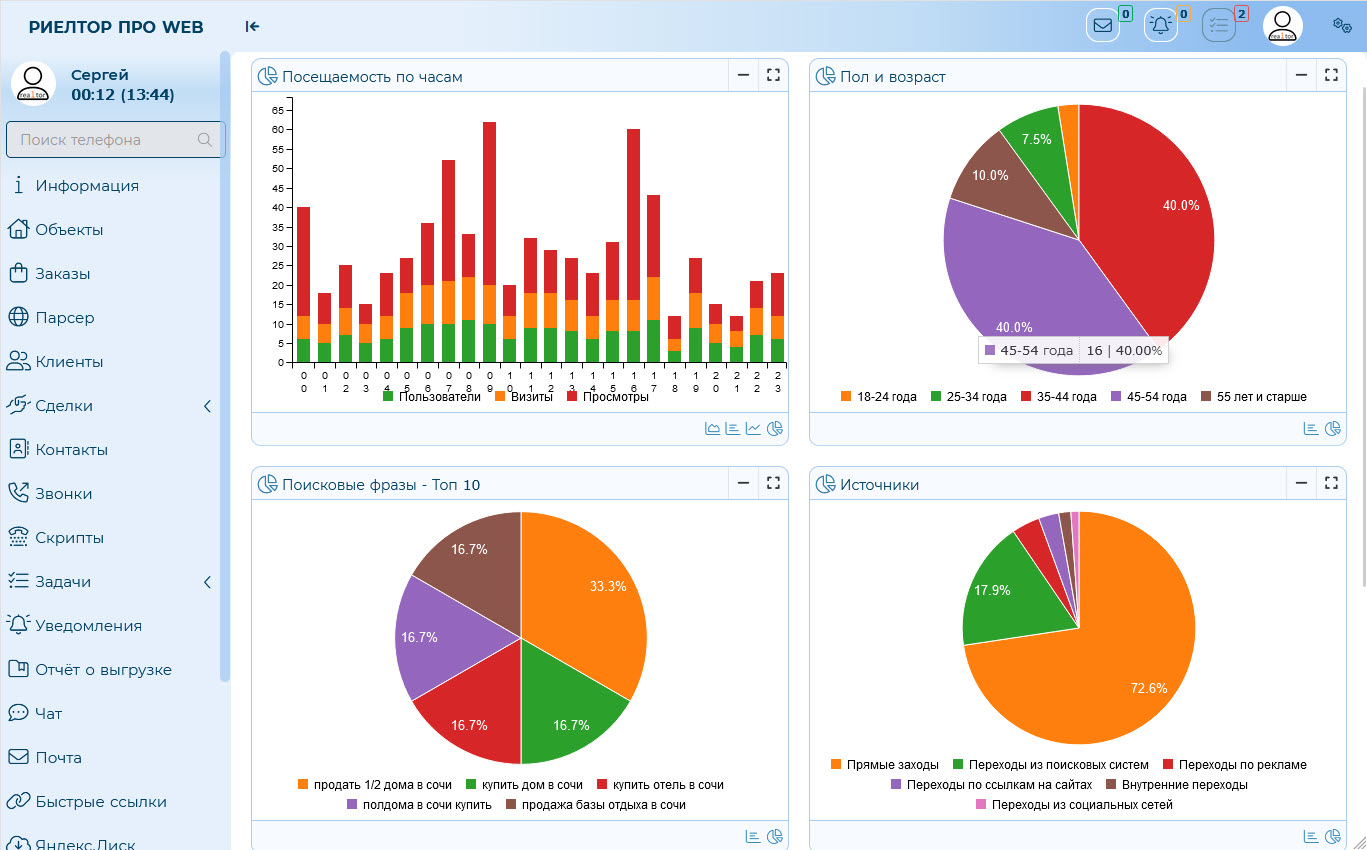1367x850 pixels.
Task: Open the mail envelope icon in header
Action: coord(1103,26)
